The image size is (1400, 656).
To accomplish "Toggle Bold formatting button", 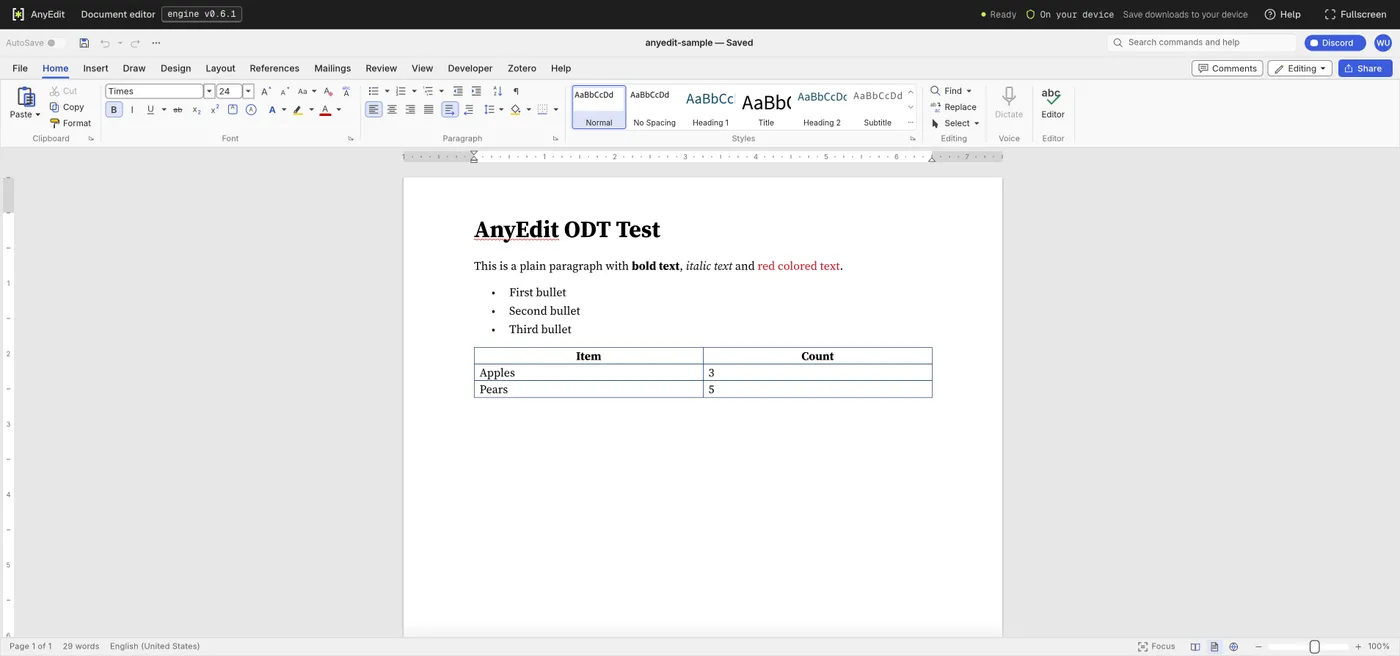I will pos(114,110).
